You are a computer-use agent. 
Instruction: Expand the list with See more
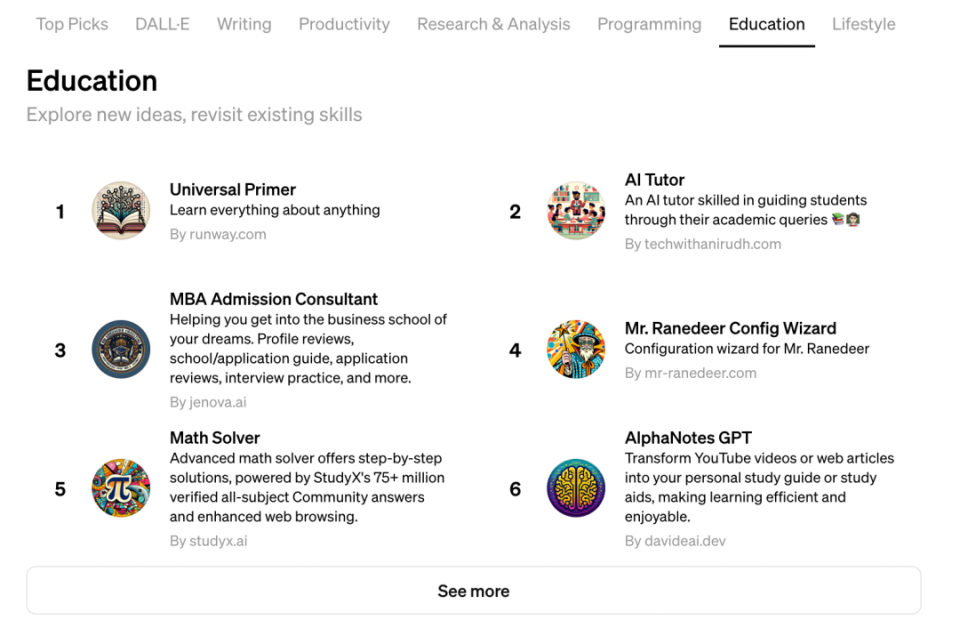pyautogui.click(x=473, y=591)
